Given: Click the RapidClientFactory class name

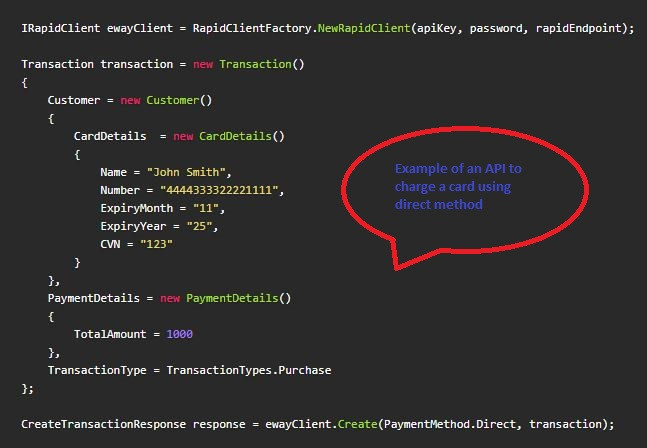Looking at the screenshot, I should pos(266,28).
